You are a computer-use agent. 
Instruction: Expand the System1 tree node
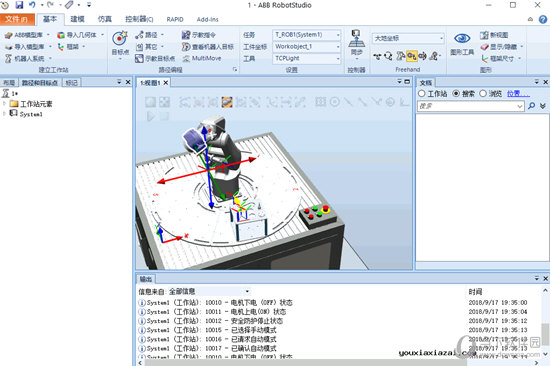(x=5, y=114)
